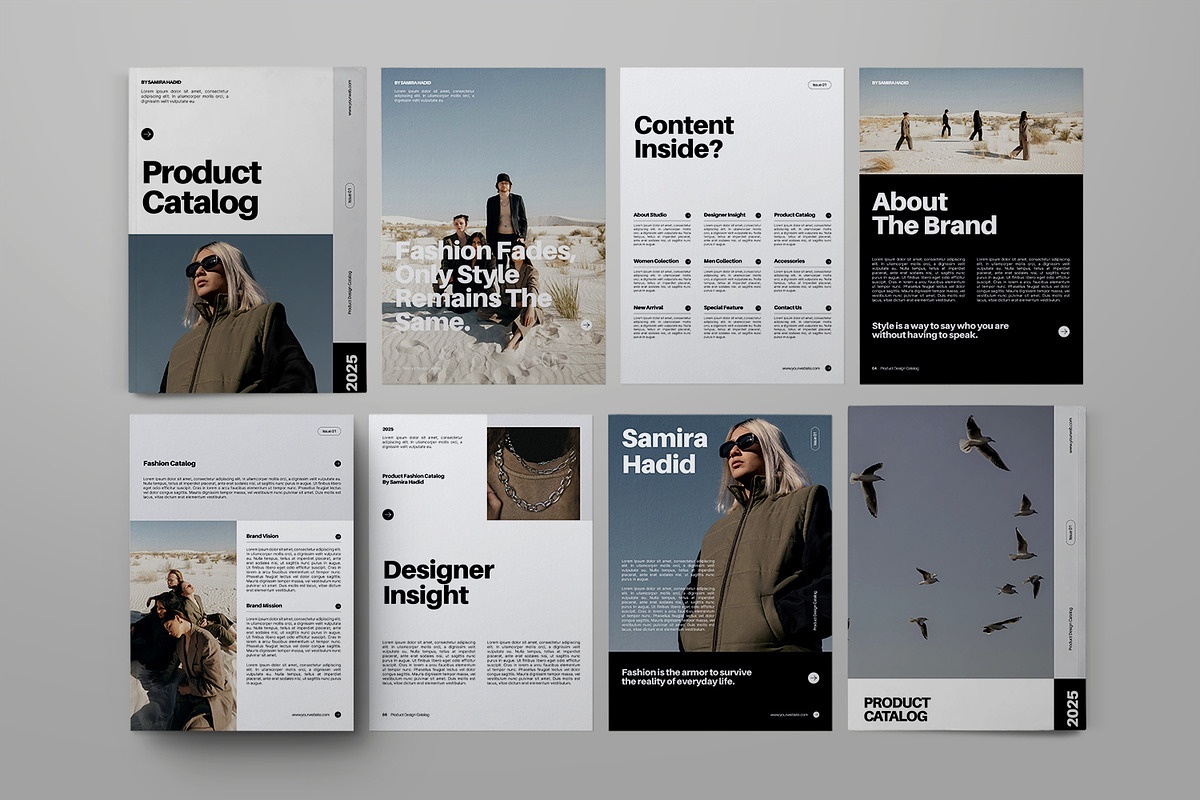1200x800 pixels.
Task: Click the blonde woman photo on Product Catalog cover
Action: 231,314
